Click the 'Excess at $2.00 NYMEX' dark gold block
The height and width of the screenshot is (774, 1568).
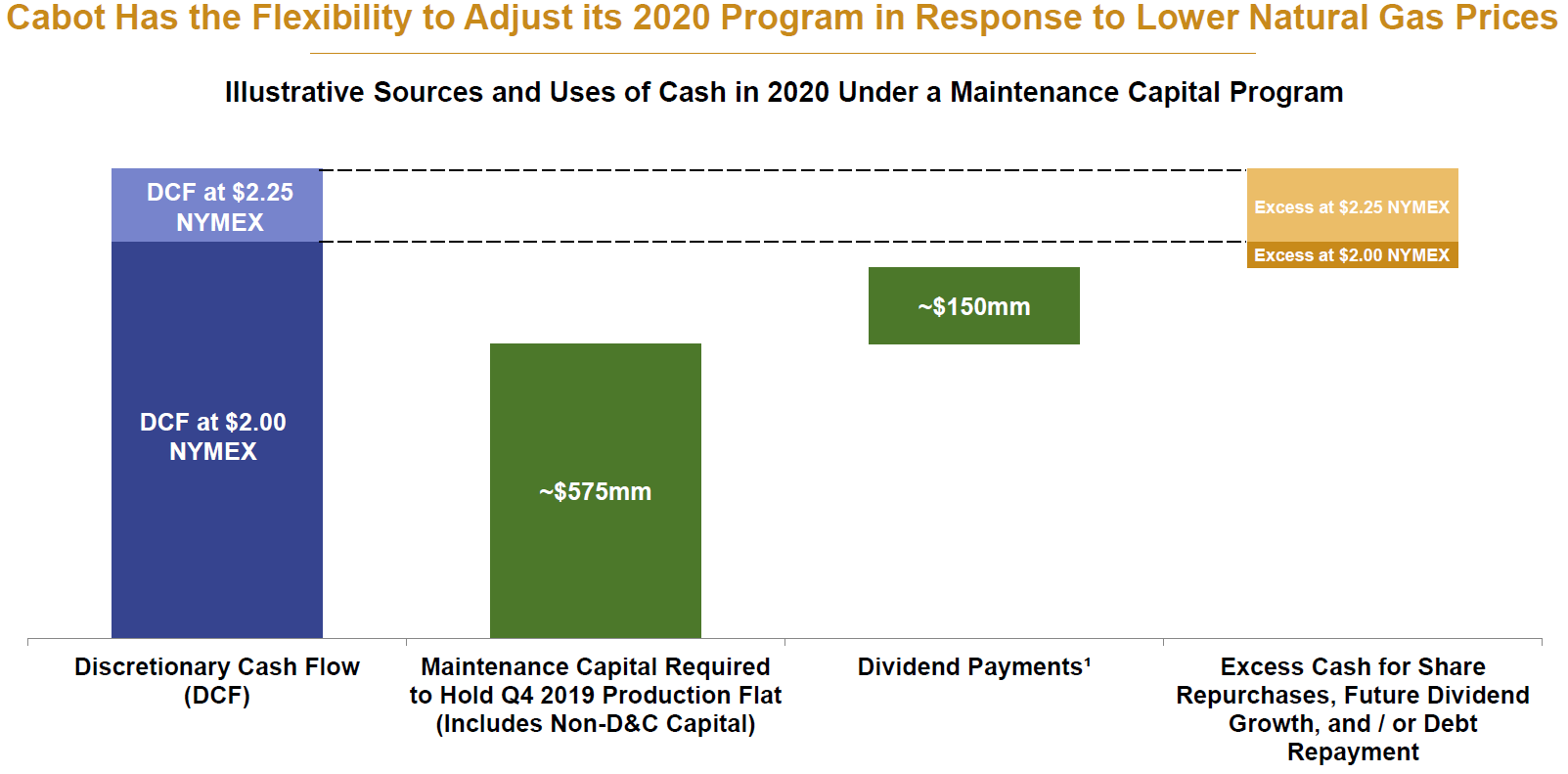tap(1353, 254)
